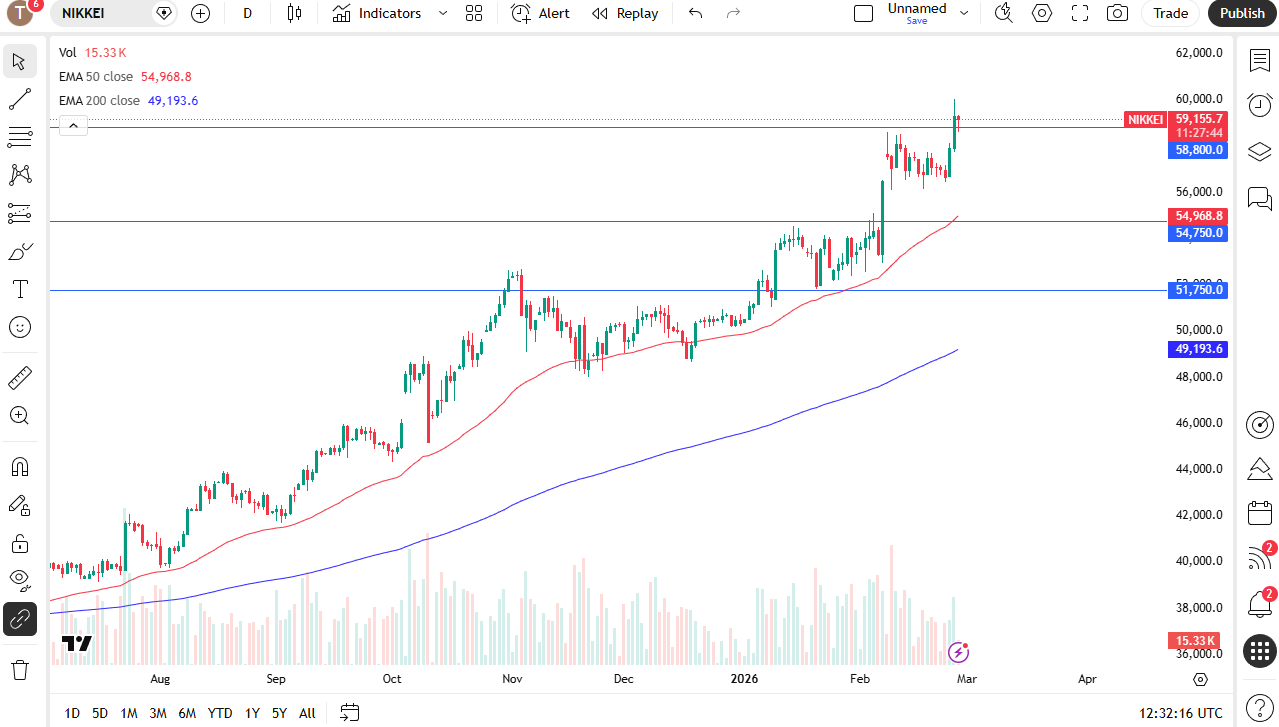
Task: Start bar Replay mode
Action: coord(625,13)
